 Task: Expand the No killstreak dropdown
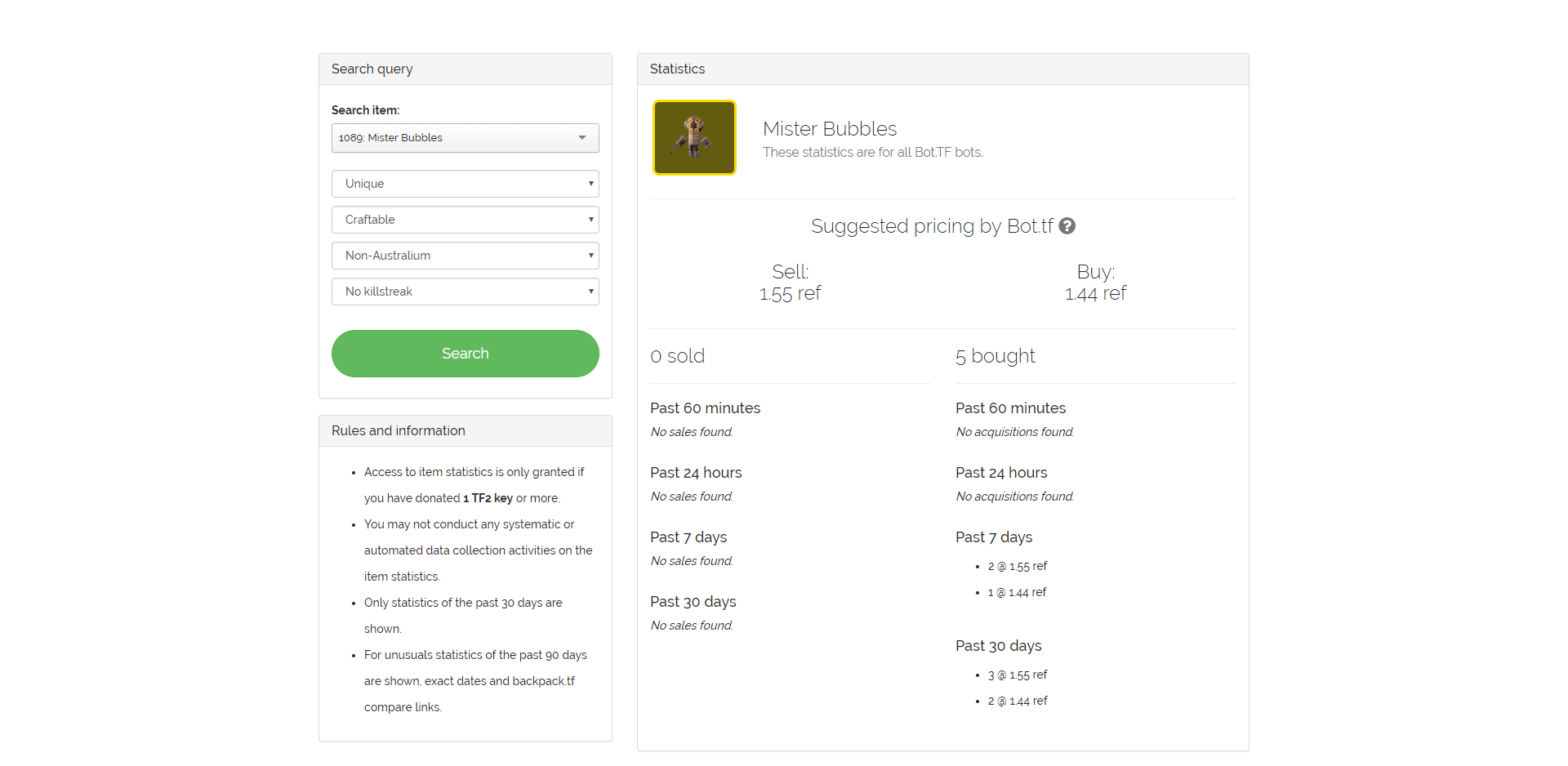pos(465,292)
